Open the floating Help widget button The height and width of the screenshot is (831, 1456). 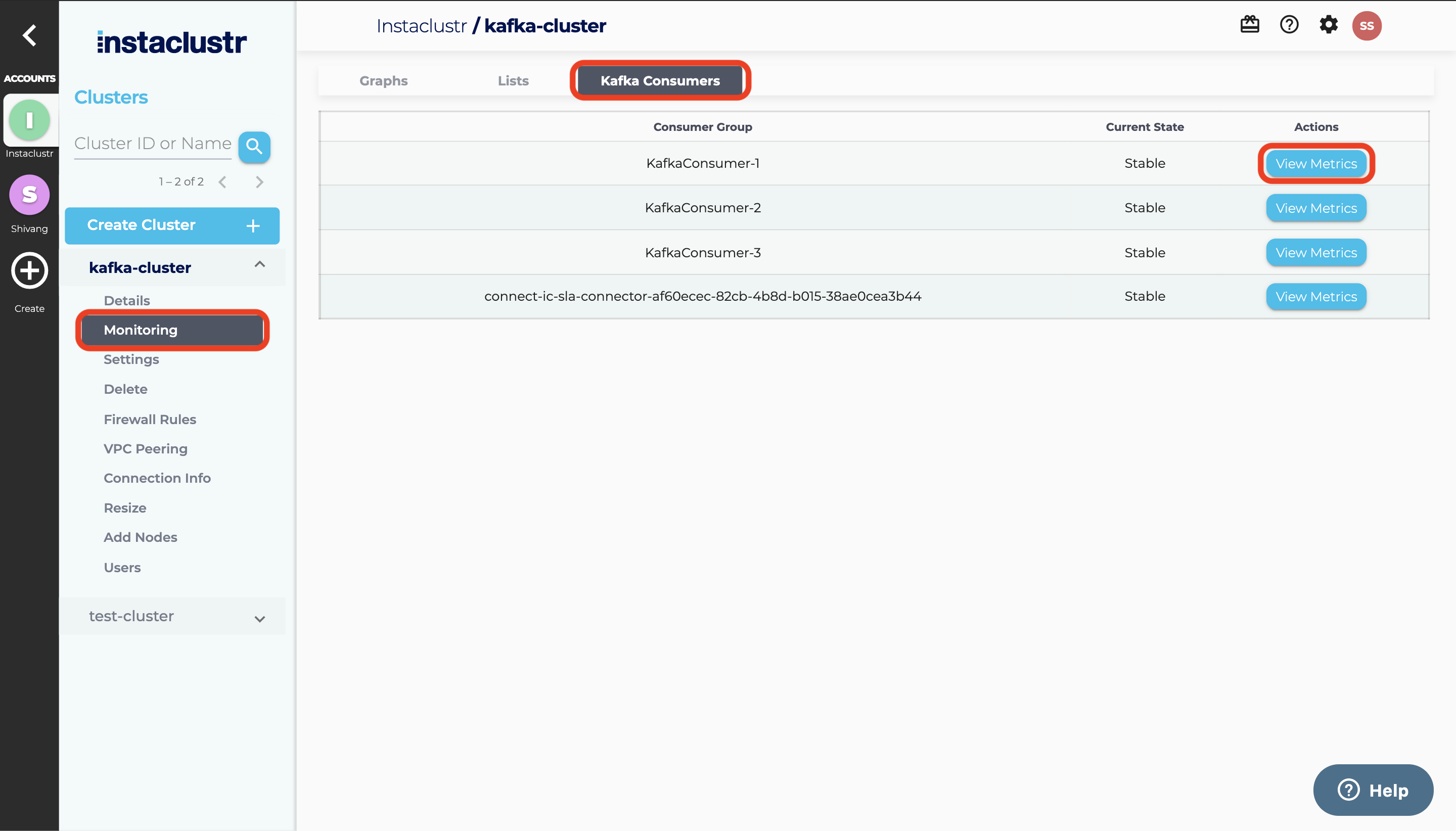click(x=1373, y=790)
